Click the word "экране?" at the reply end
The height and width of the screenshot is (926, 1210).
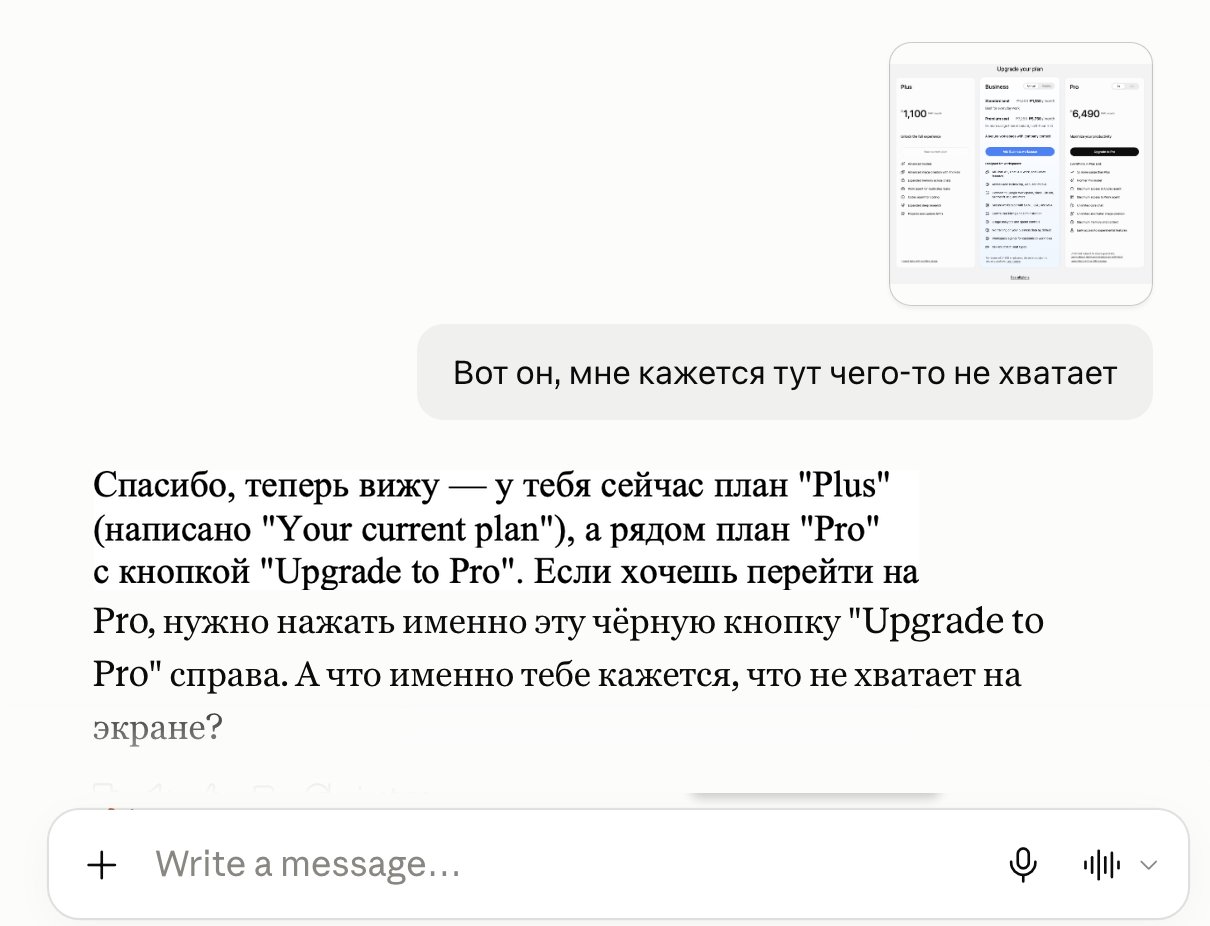pos(157,727)
